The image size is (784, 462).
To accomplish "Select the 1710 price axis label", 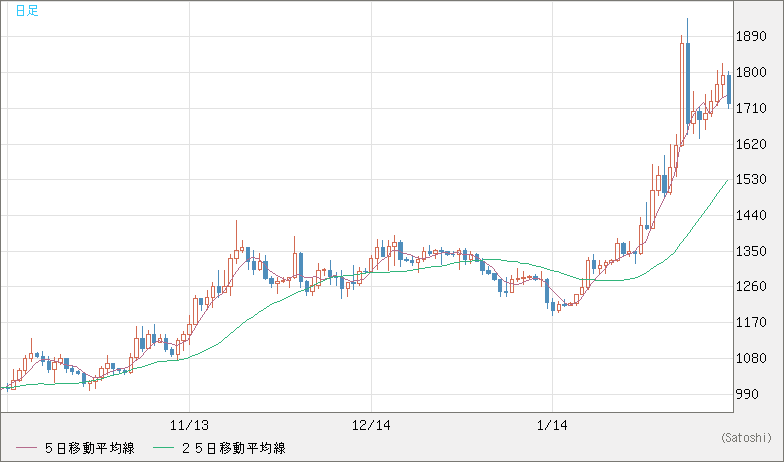I will tap(751, 108).
